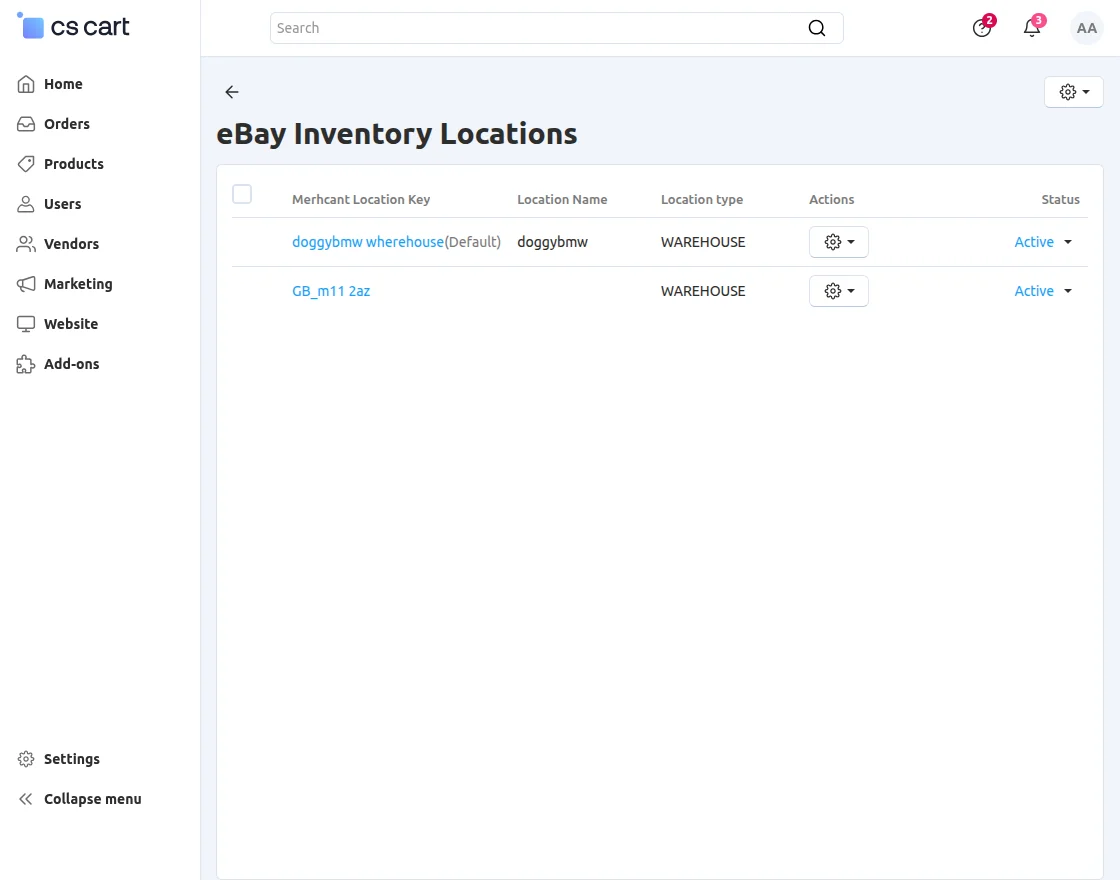Image resolution: width=1120 pixels, height=880 pixels.
Task: Open the AA user avatar menu
Action: (x=1086, y=28)
